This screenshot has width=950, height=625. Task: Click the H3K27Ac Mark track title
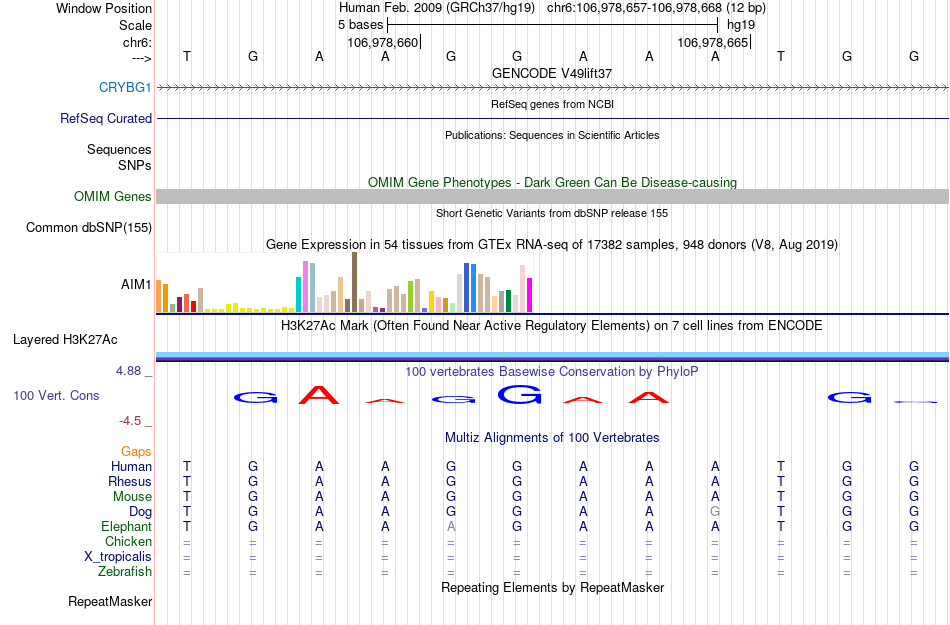[552, 325]
